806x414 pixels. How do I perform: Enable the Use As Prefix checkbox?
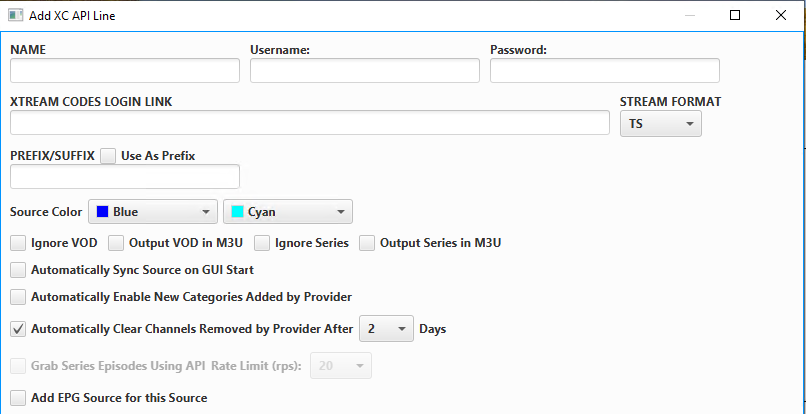(x=108, y=156)
